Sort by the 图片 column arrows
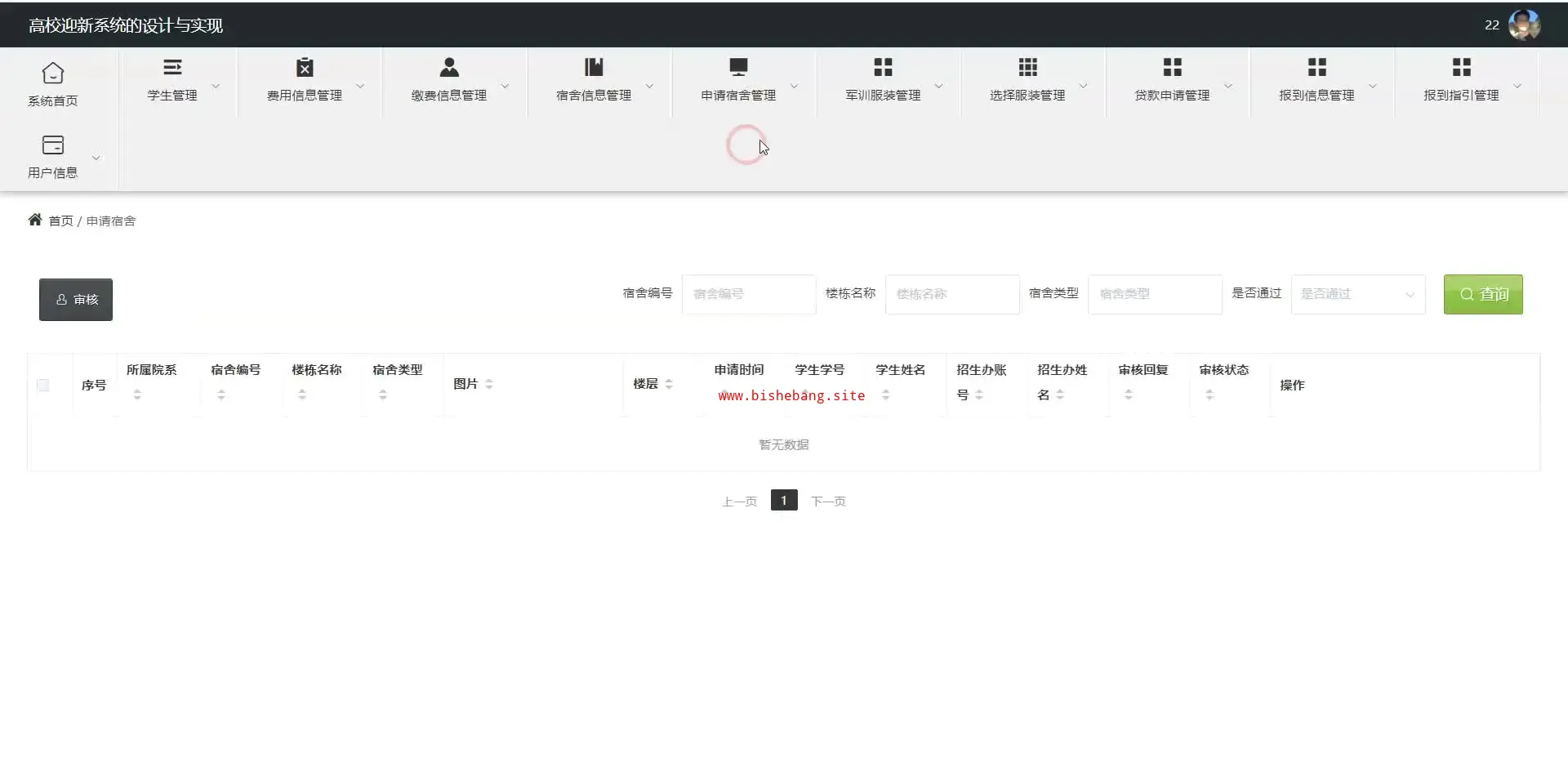This screenshot has height=776, width=1568. click(x=489, y=384)
